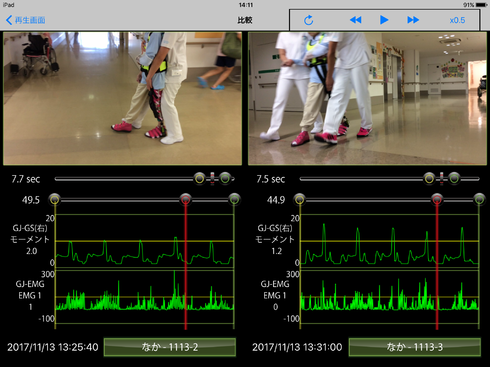This screenshot has height=367, width=490.
Task: Select green knob on 7.5 sec slider
Action: click(454, 179)
